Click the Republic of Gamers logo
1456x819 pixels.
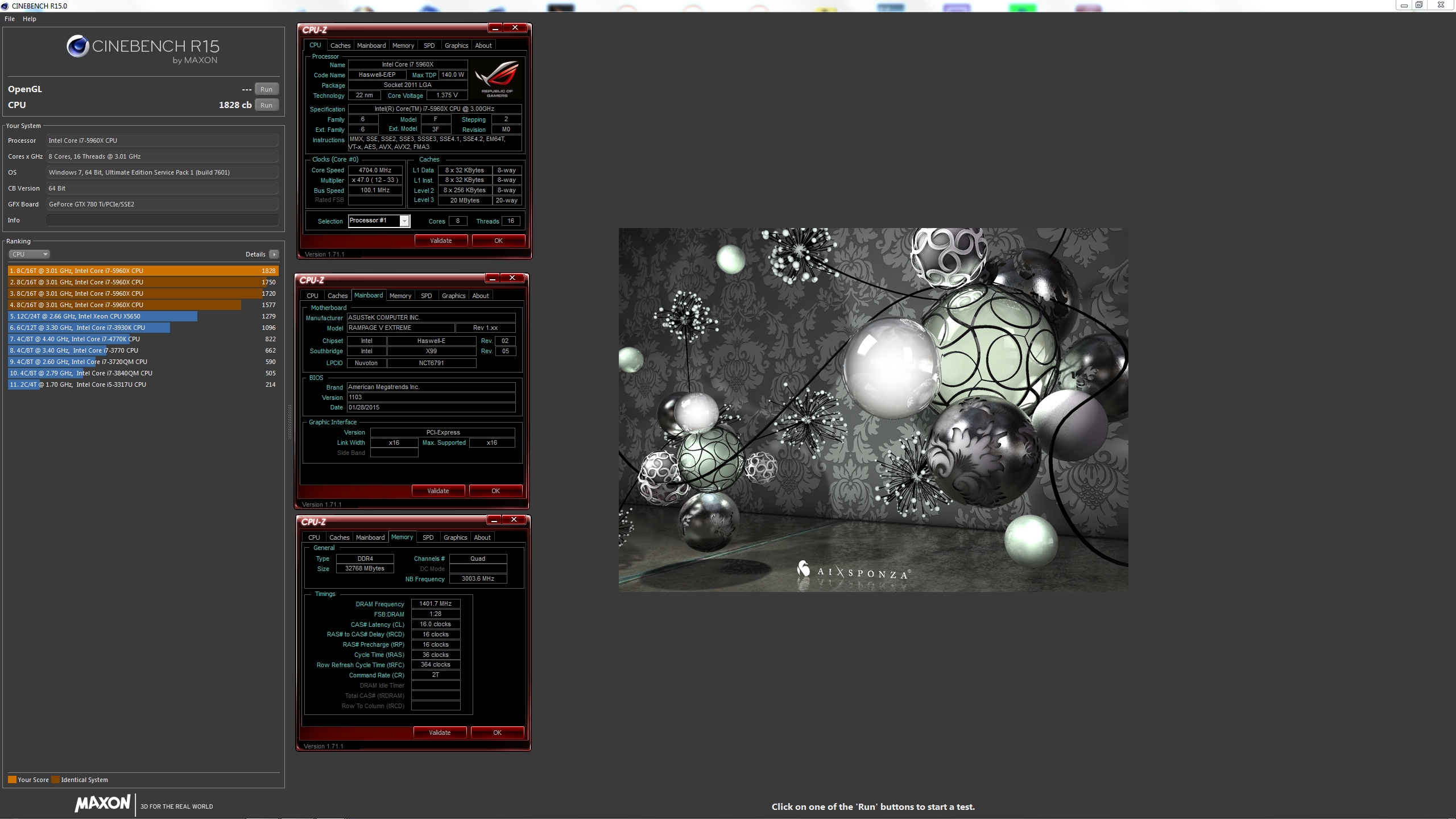(497, 80)
